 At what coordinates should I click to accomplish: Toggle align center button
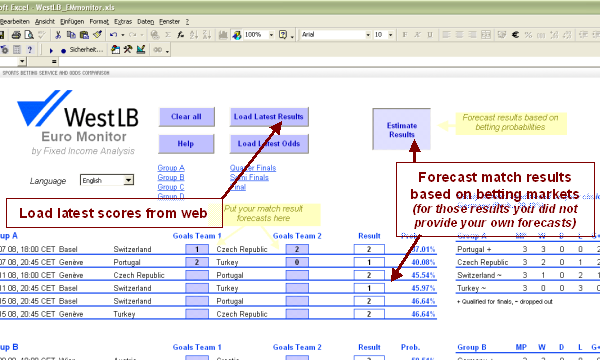(459, 35)
